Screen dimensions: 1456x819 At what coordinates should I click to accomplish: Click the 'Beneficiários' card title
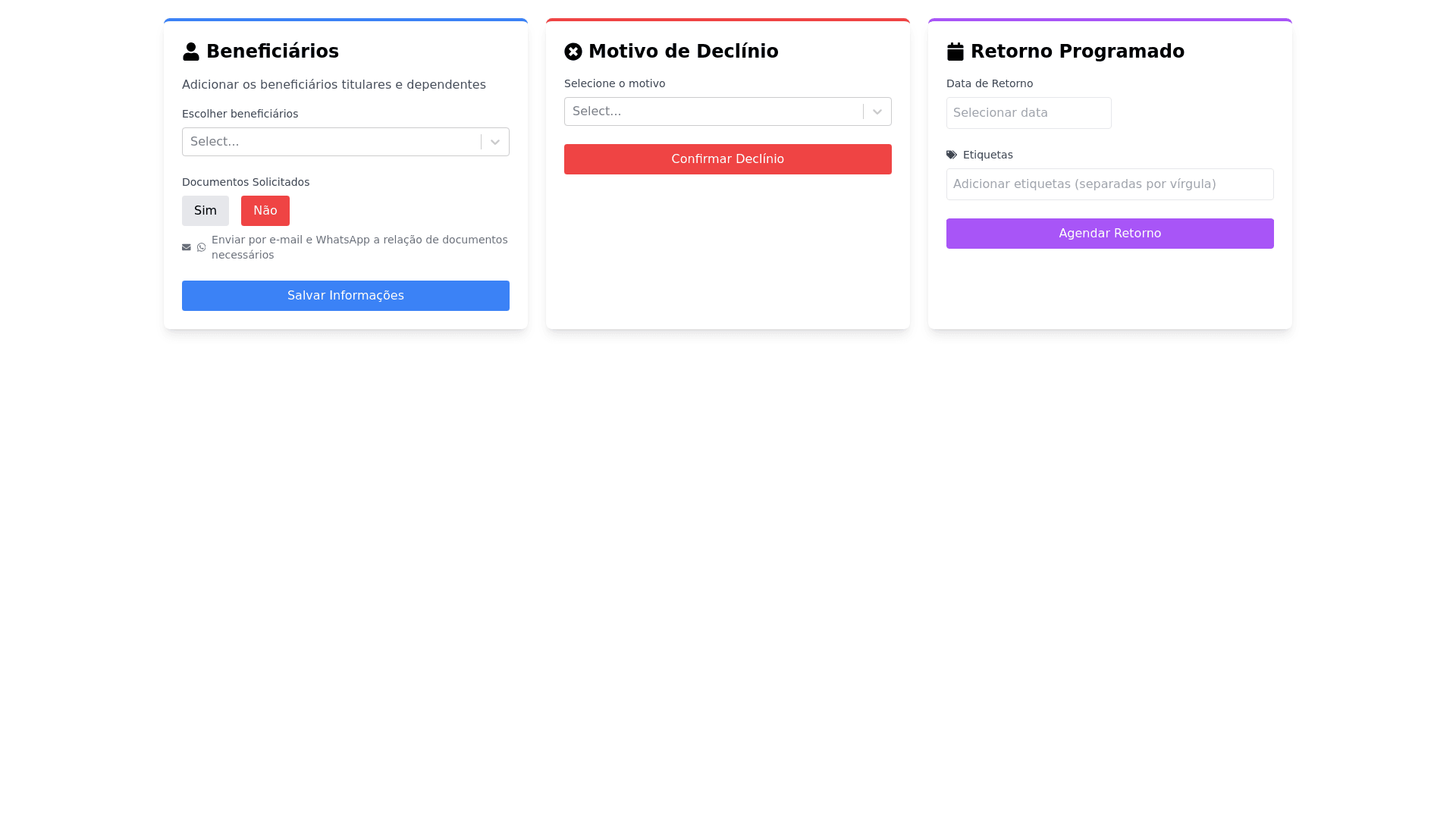pyautogui.click(x=273, y=51)
